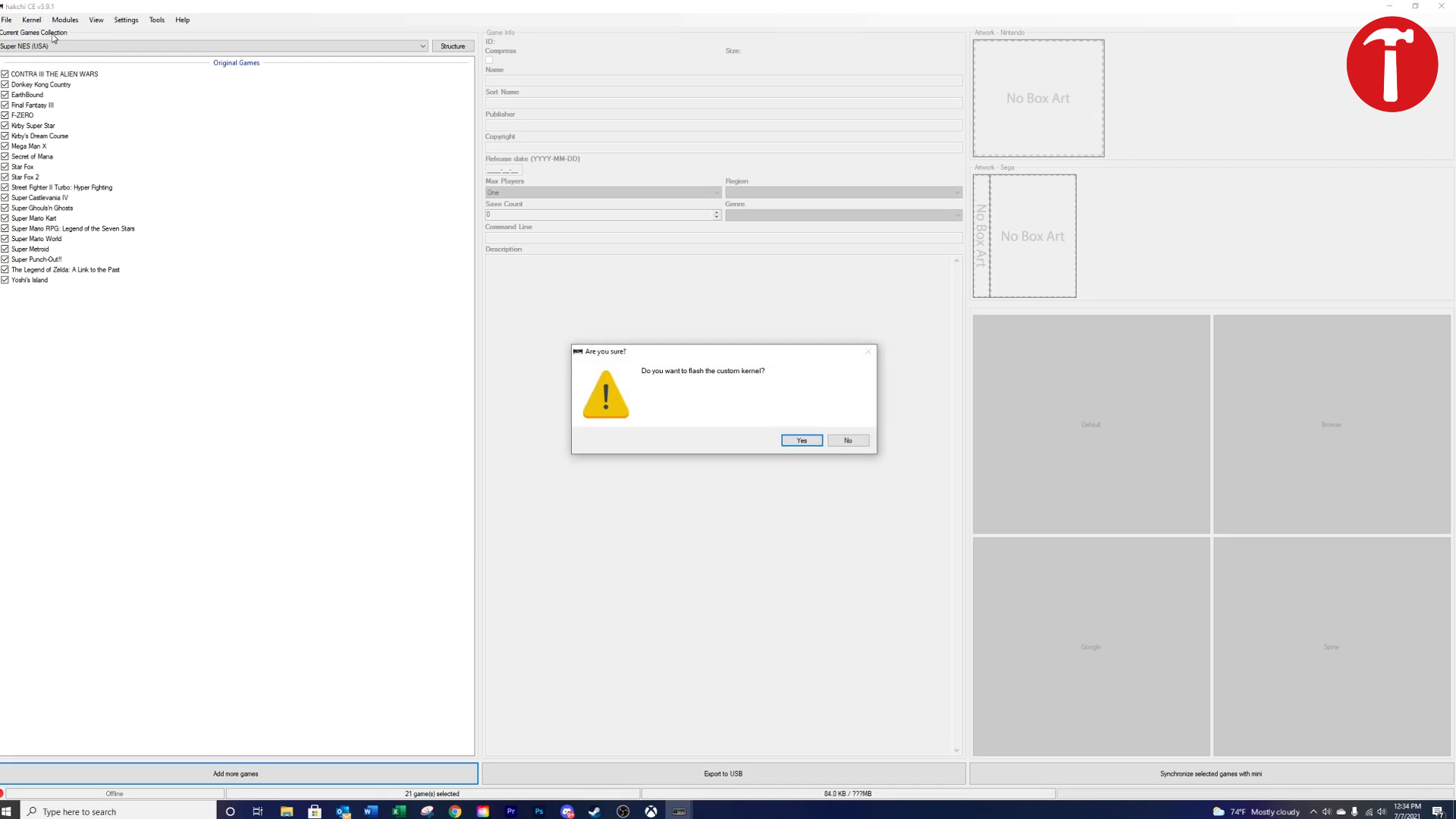This screenshot has height=819, width=1456.
Task: Open the Modules menu
Action: [x=64, y=19]
